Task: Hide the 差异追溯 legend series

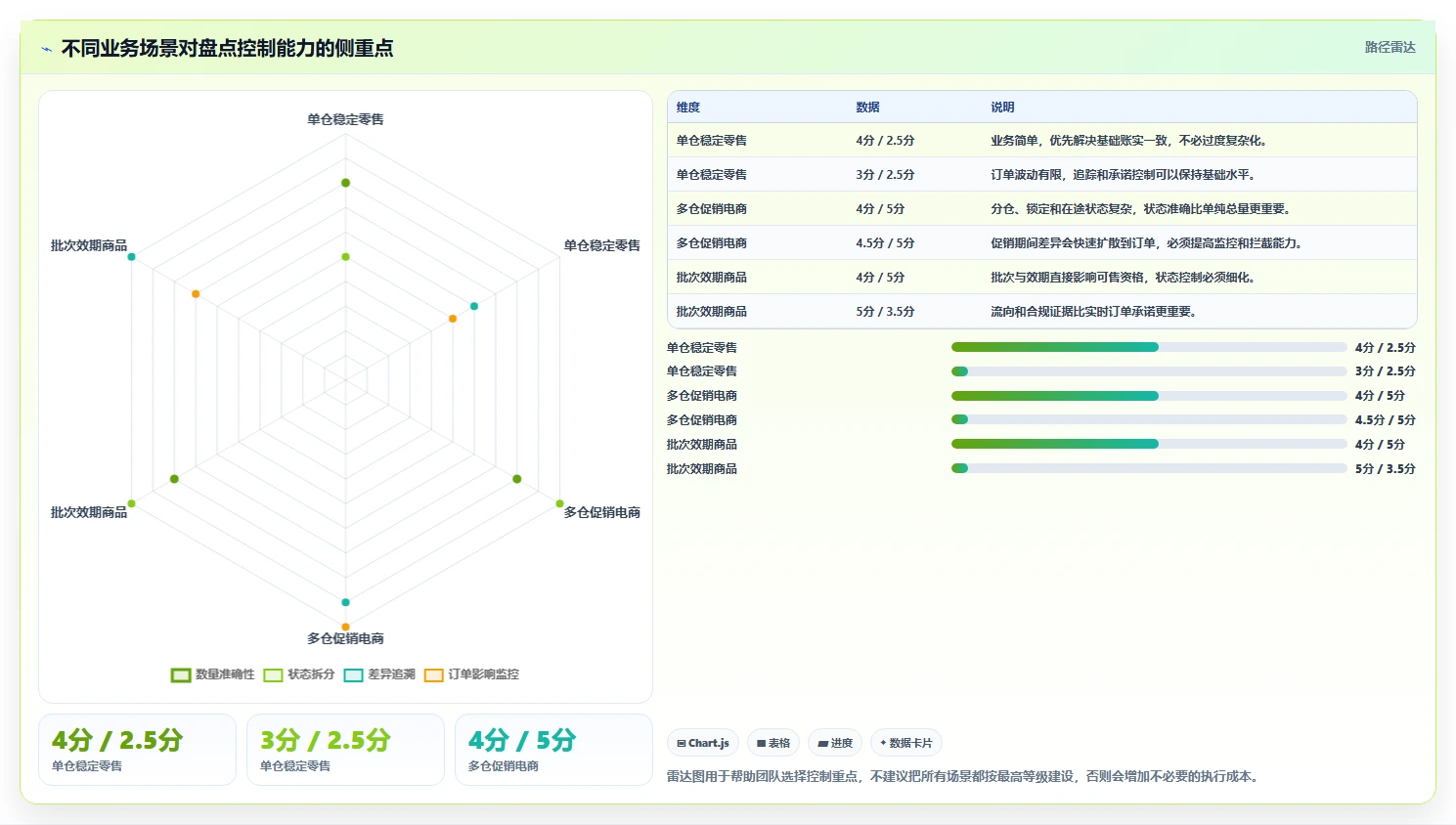Action: point(379,674)
